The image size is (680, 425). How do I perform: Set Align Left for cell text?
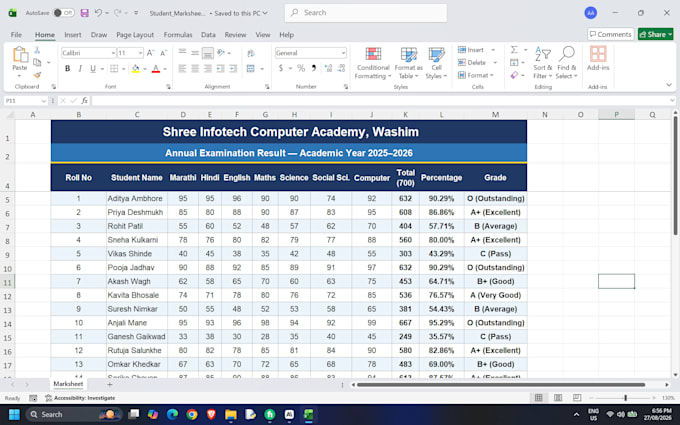[183, 69]
